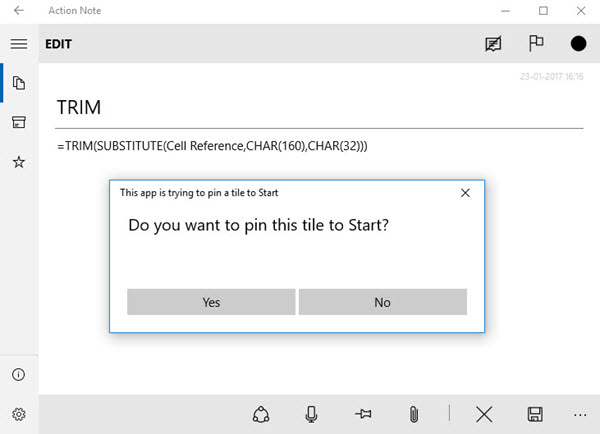Open the hamburger navigation menu
This screenshot has width=600, height=434.
coord(19,44)
